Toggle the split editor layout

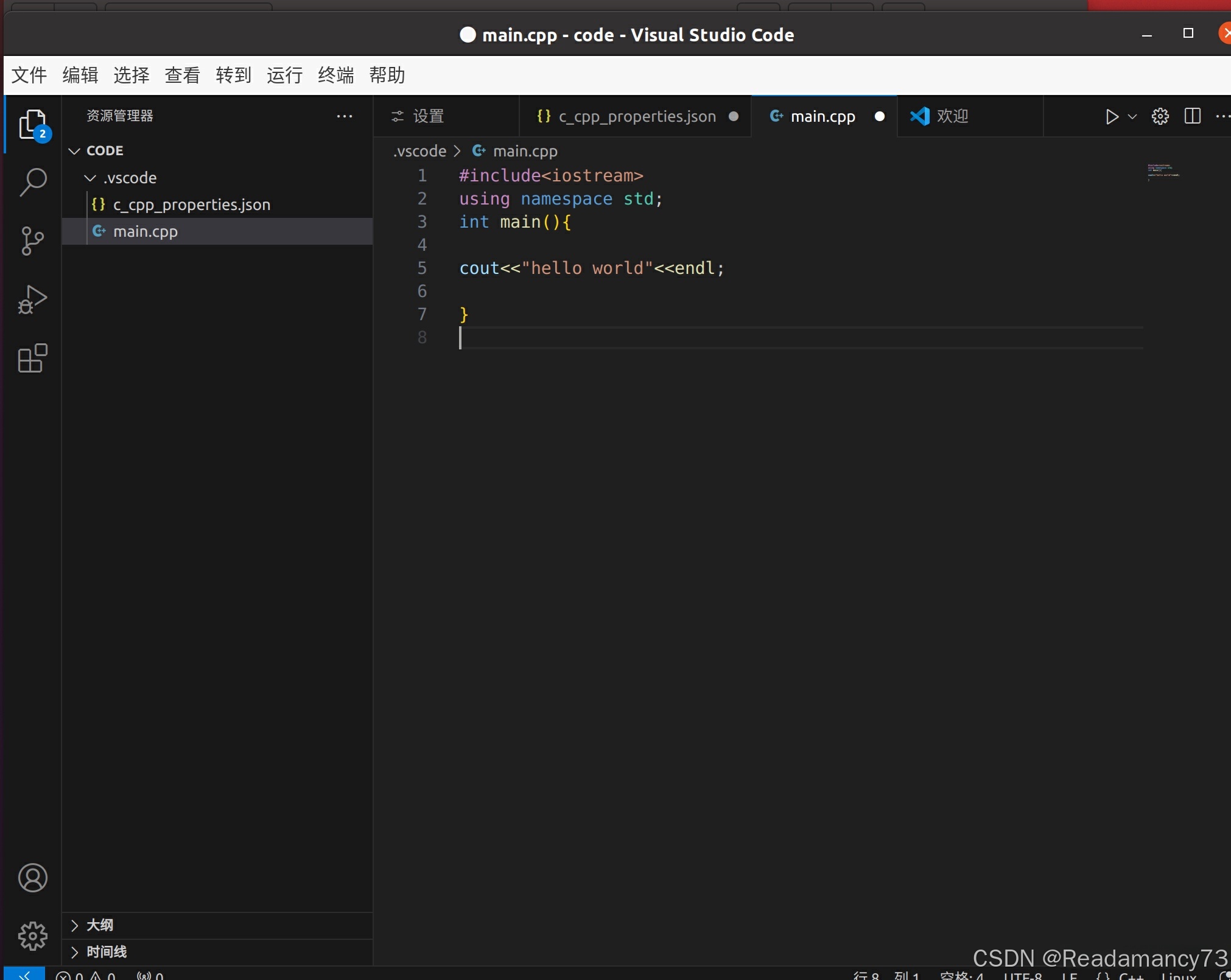coord(1192,116)
